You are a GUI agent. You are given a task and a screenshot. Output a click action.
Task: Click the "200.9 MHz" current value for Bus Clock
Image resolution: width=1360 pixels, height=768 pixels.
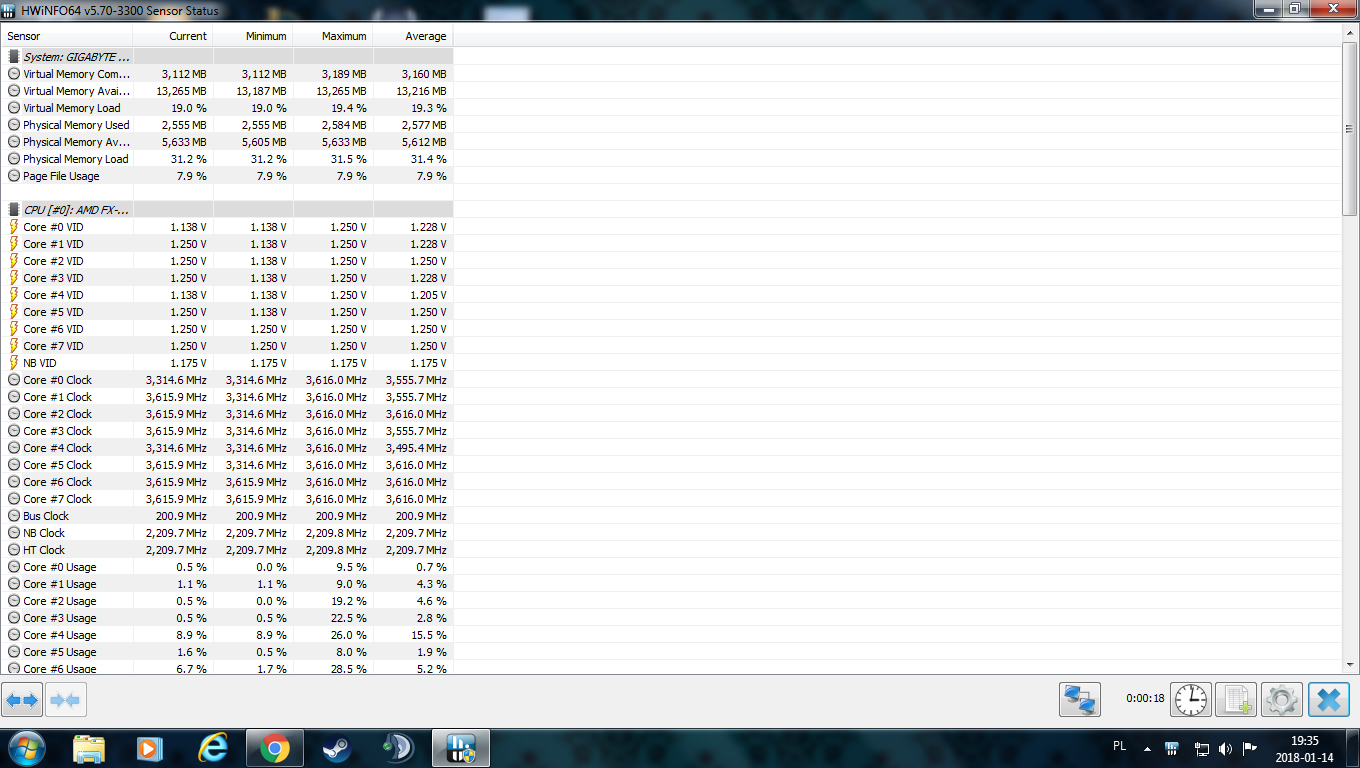pyautogui.click(x=181, y=516)
